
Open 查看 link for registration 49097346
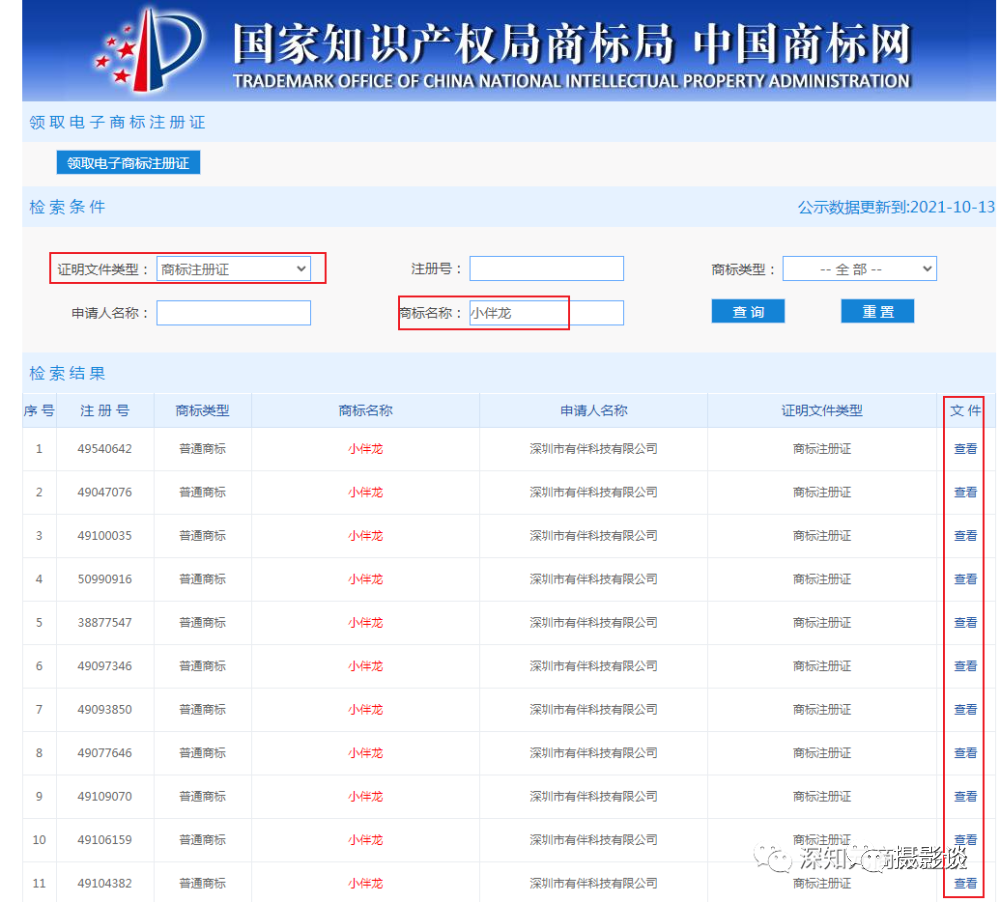[965, 665]
